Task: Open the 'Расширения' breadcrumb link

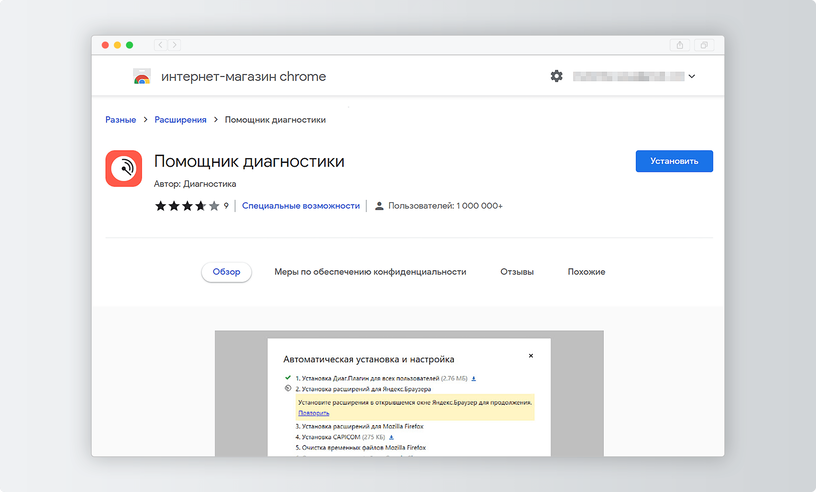Action: pos(180,120)
